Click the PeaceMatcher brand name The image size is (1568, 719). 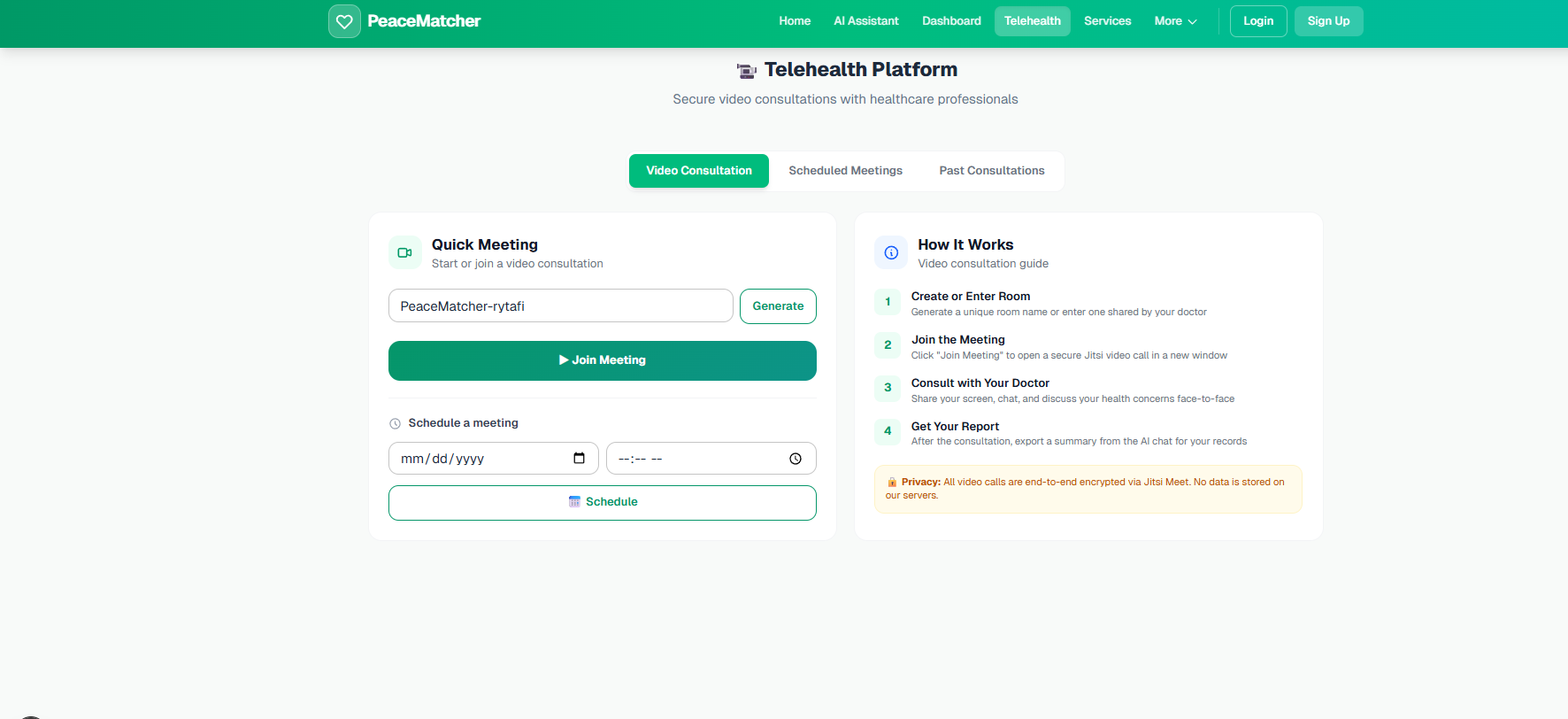click(424, 21)
